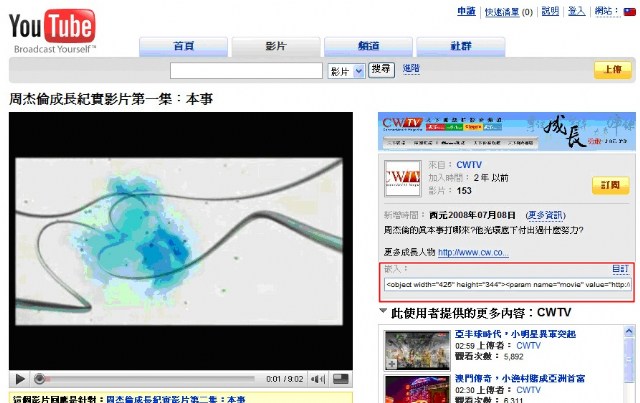Viewport: 640px width, 403px height.
Task: Open the http://www.cw.co... link
Action: point(473,253)
